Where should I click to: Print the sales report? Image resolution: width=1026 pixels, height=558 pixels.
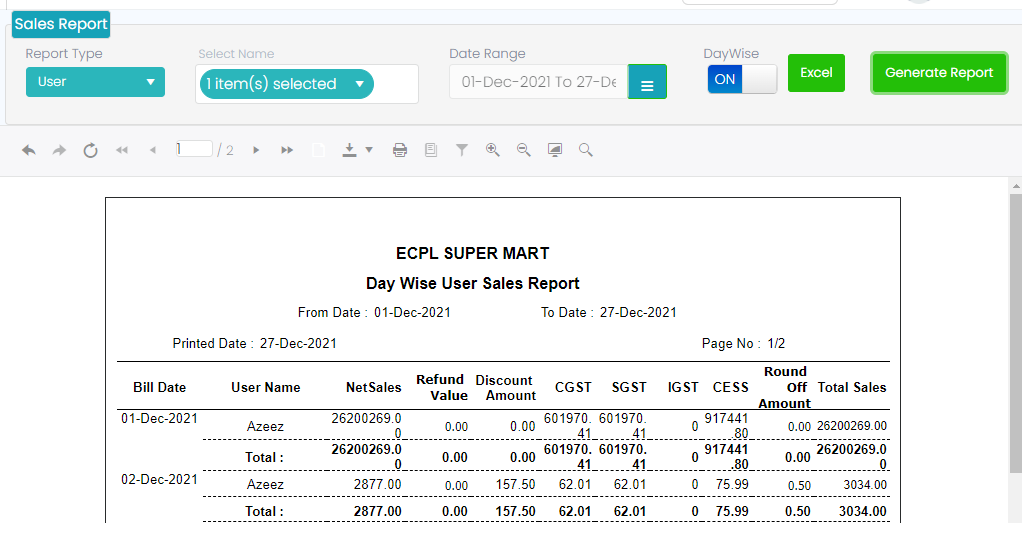400,150
